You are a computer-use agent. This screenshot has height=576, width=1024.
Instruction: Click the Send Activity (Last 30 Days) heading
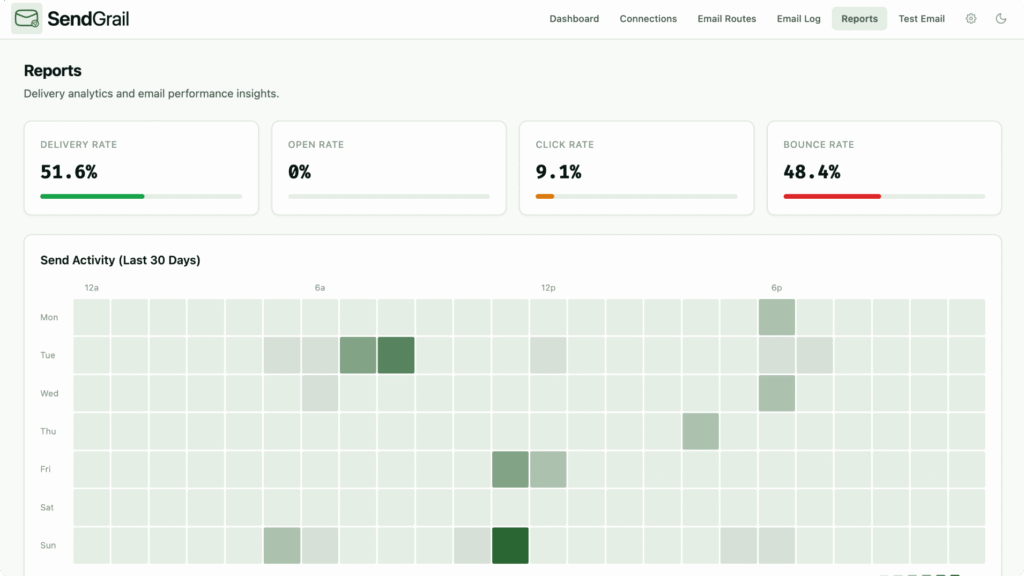120,260
